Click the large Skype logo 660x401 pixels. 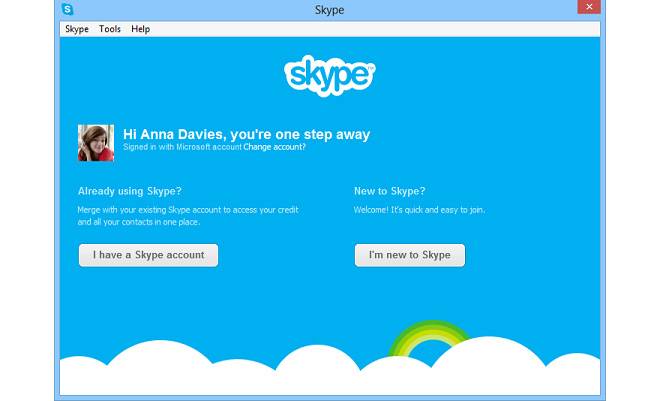(x=330, y=76)
